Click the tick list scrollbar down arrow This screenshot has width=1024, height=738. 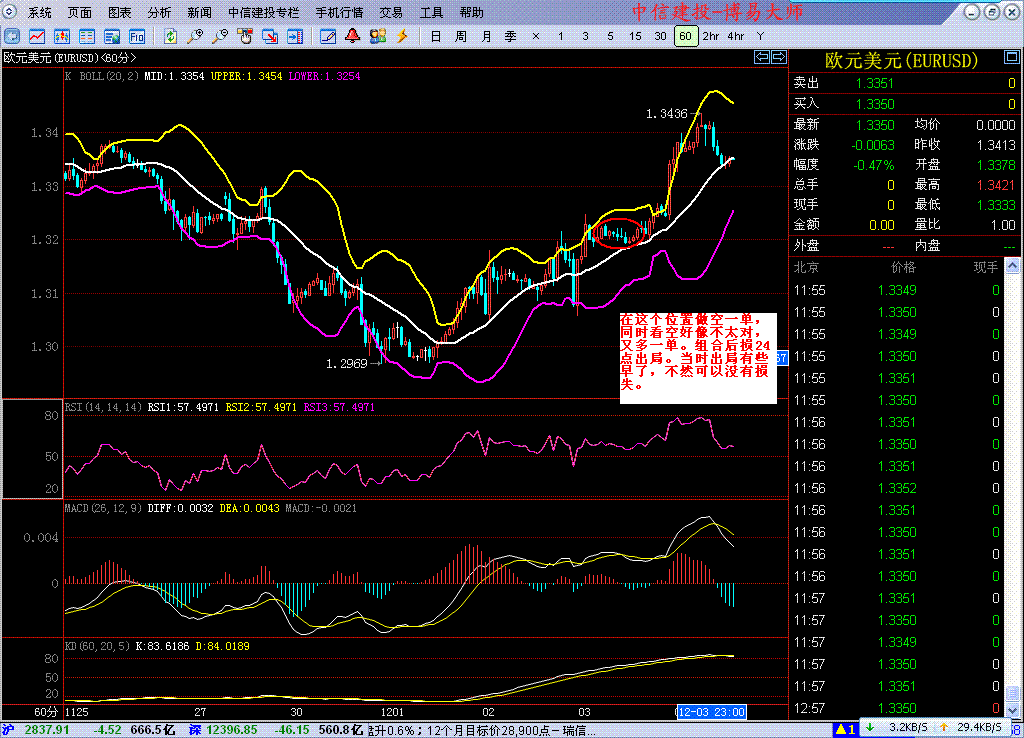[x=1012, y=710]
